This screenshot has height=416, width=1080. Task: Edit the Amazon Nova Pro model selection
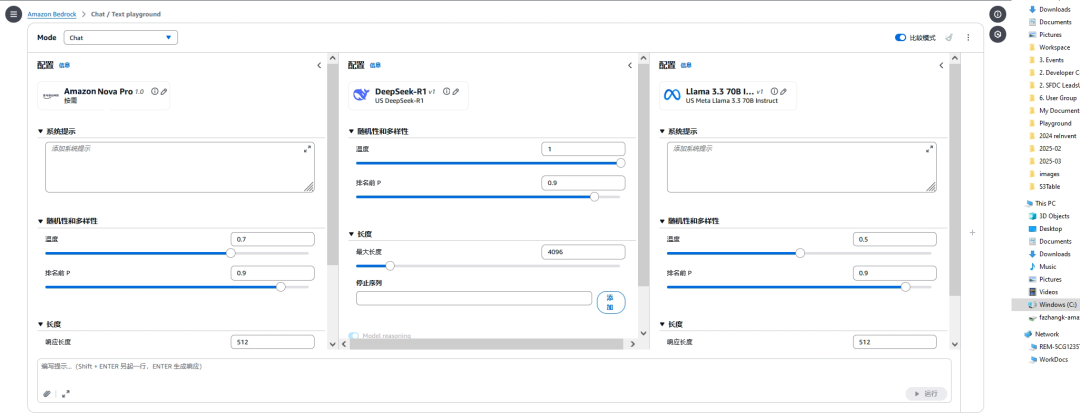(164, 91)
